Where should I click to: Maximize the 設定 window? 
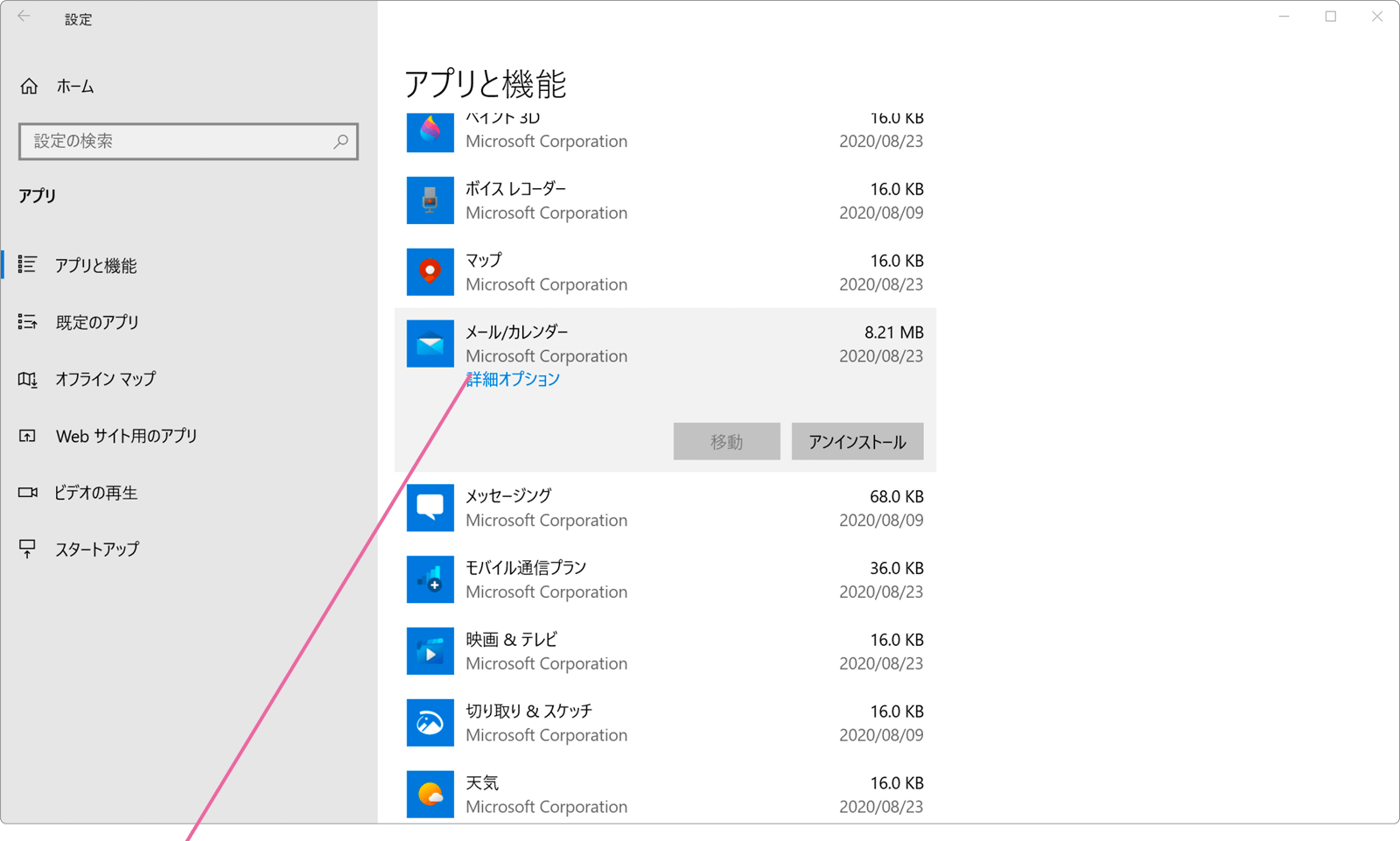(1331, 17)
